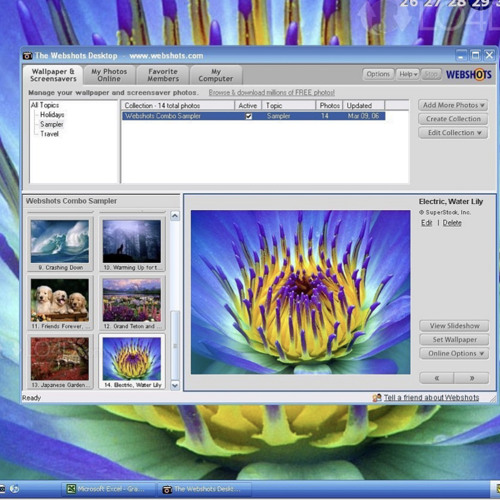500x500 pixels.
Task: Select the Friends Forever puppies thumbnail
Action: point(60,303)
